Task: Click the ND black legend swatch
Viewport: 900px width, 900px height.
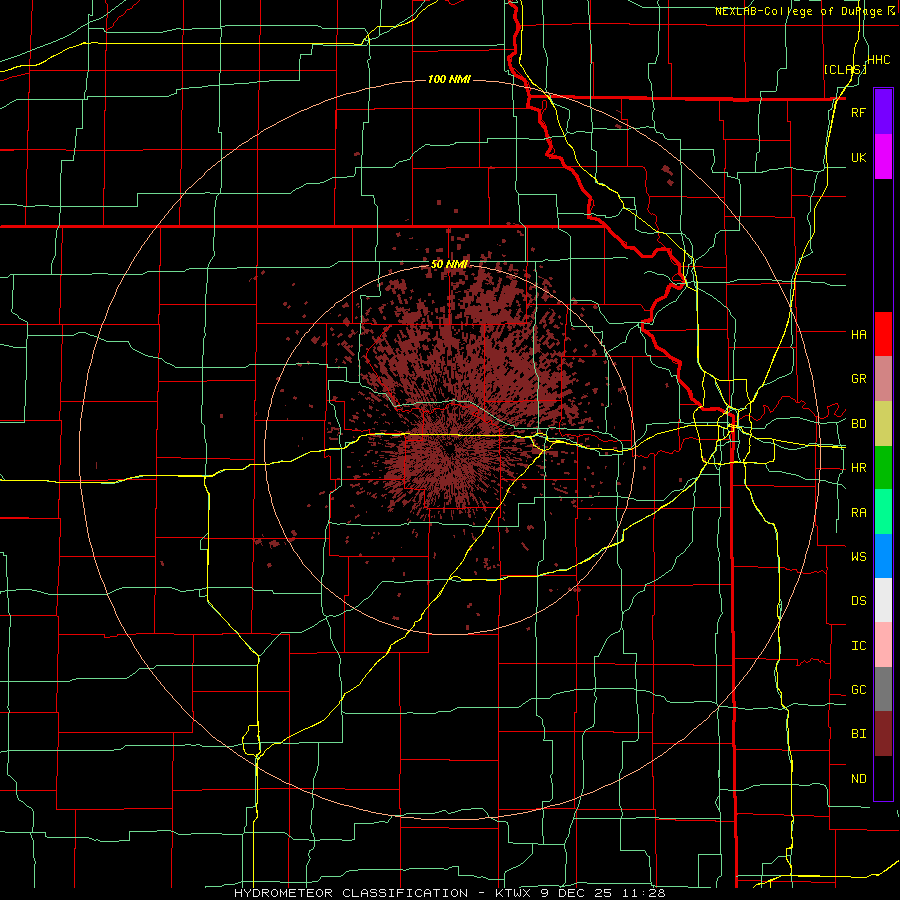Action: tap(883, 778)
